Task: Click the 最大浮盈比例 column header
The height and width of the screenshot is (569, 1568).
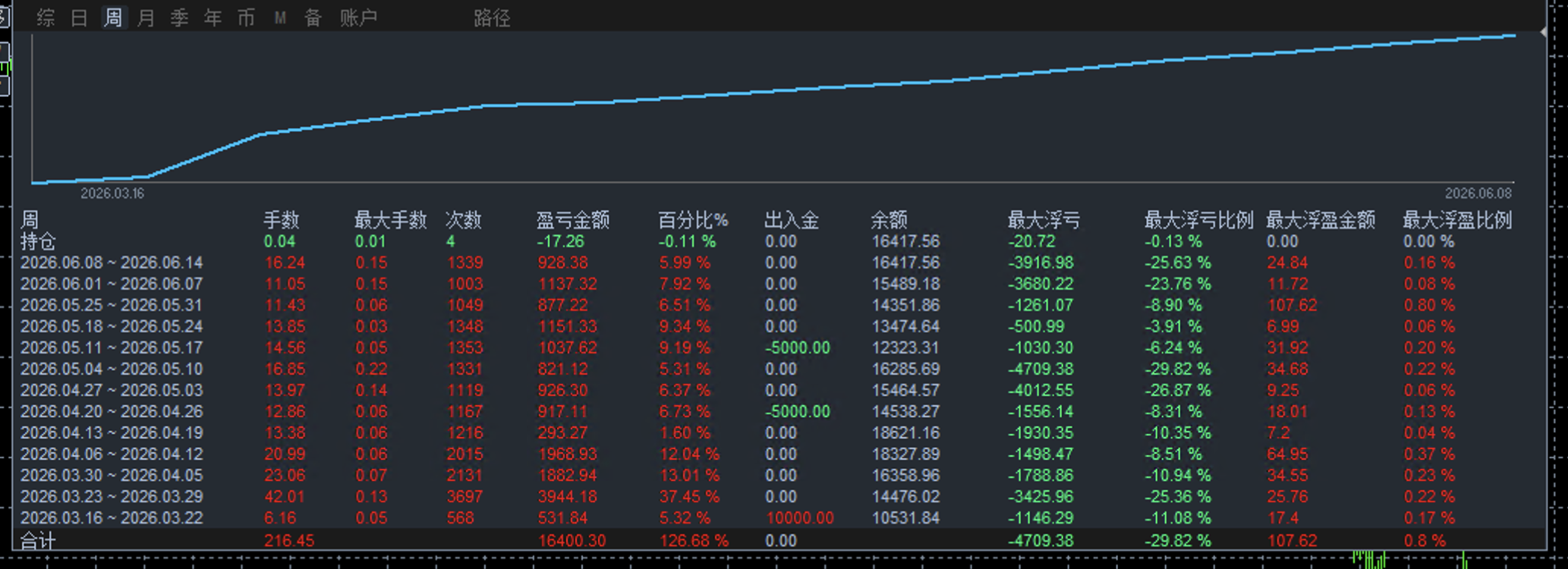Action: point(1457,220)
